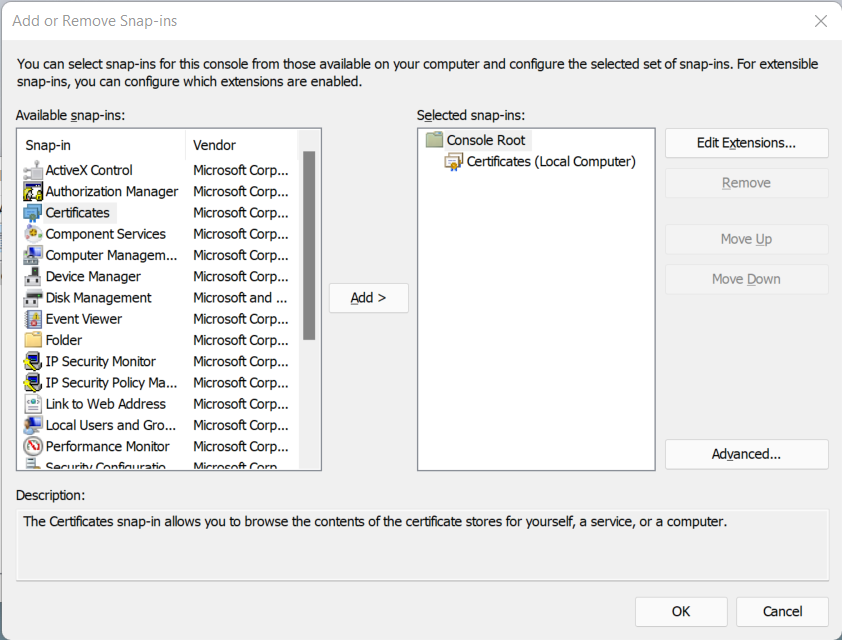Select Component Services row
Viewport: 842px width, 640px height.
click(x=105, y=234)
